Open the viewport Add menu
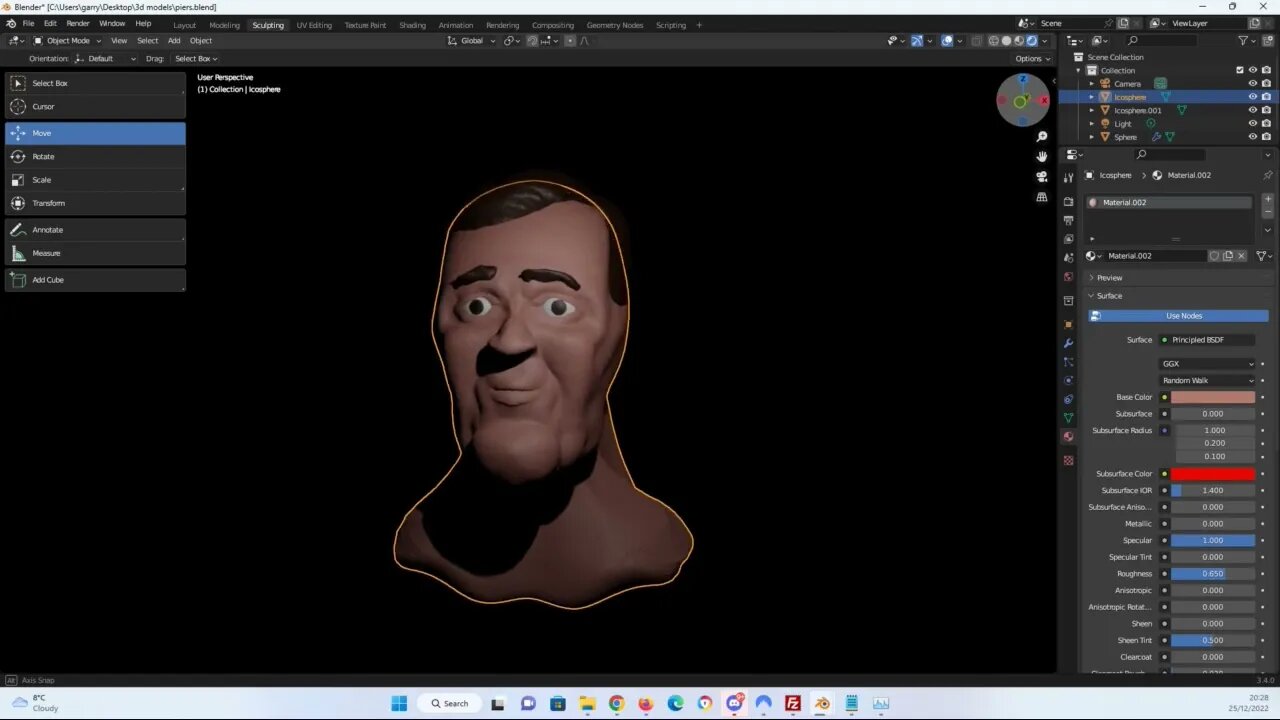 pos(174,41)
